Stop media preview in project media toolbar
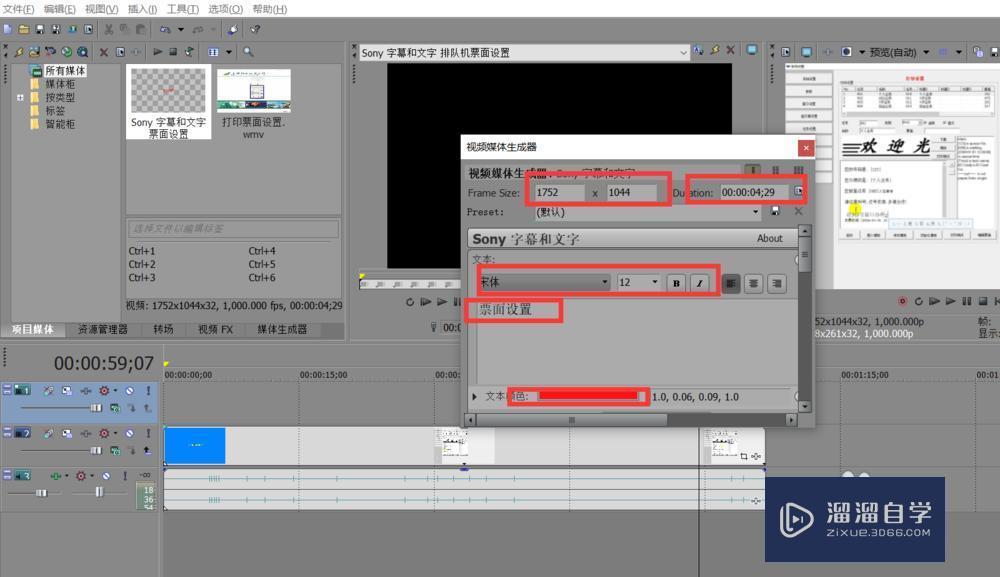Screen dimensions: 1000x577 click(173, 52)
